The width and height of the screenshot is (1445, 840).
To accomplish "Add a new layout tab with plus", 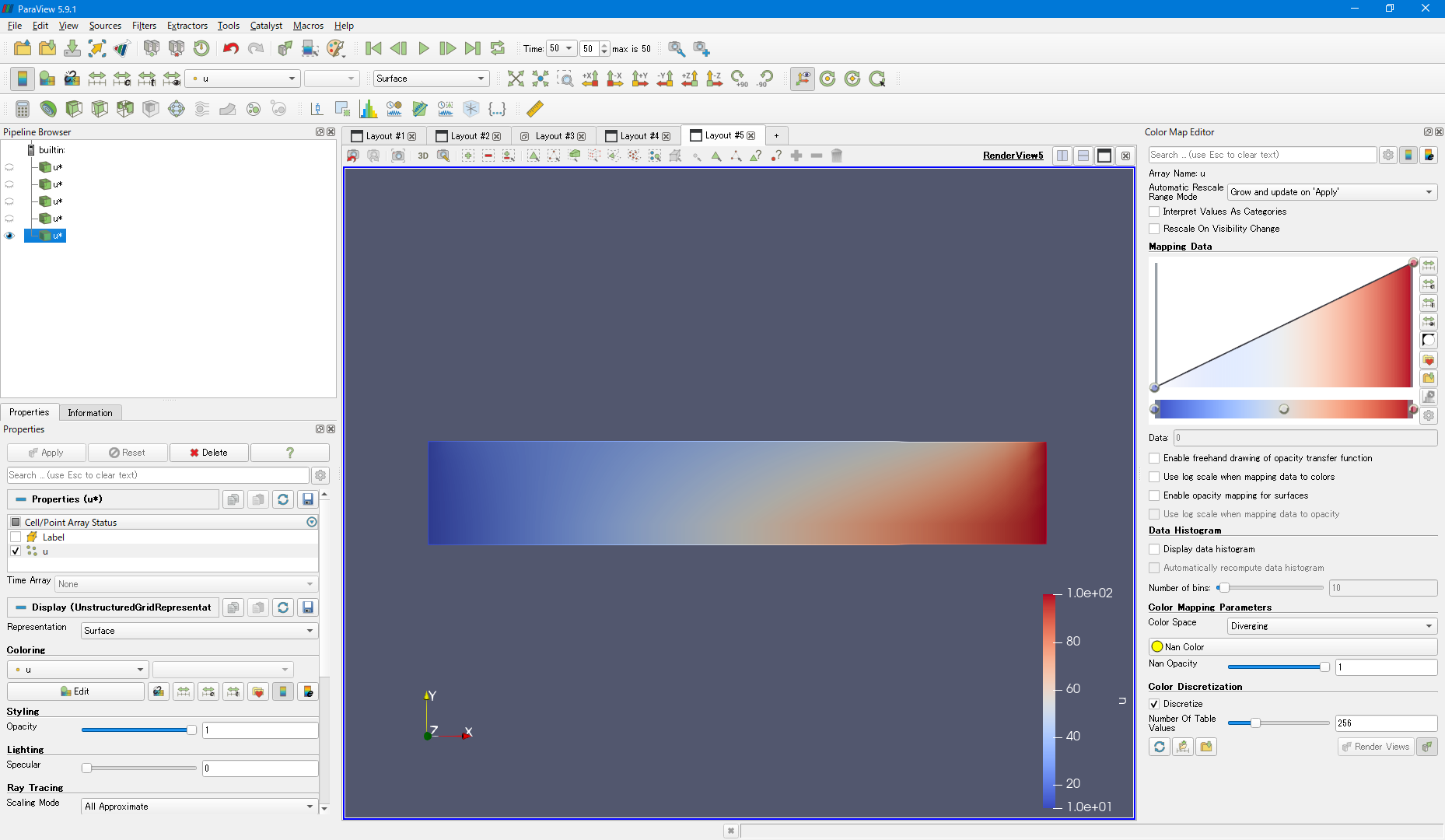I will click(776, 135).
